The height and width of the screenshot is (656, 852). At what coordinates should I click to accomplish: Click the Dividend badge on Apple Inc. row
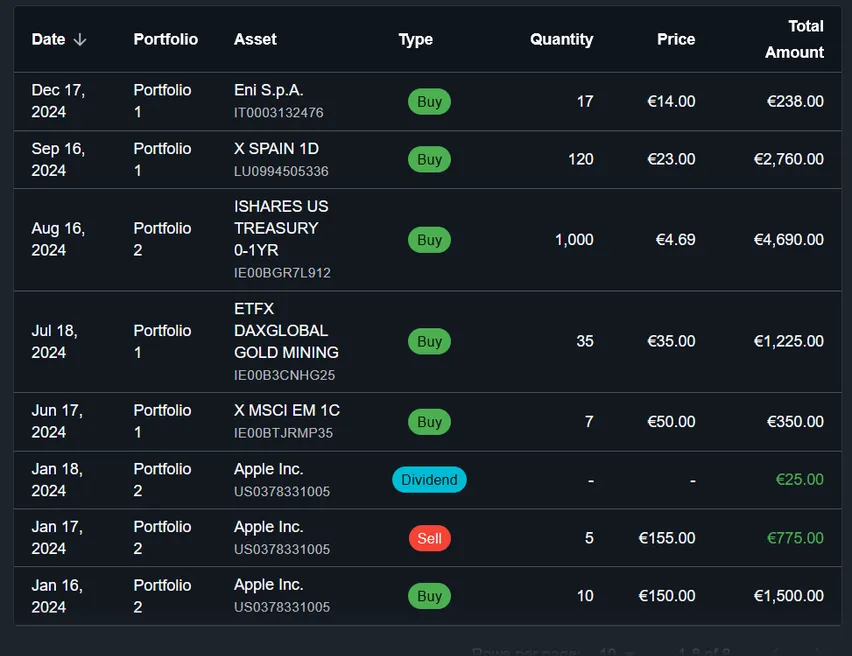tap(429, 480)
